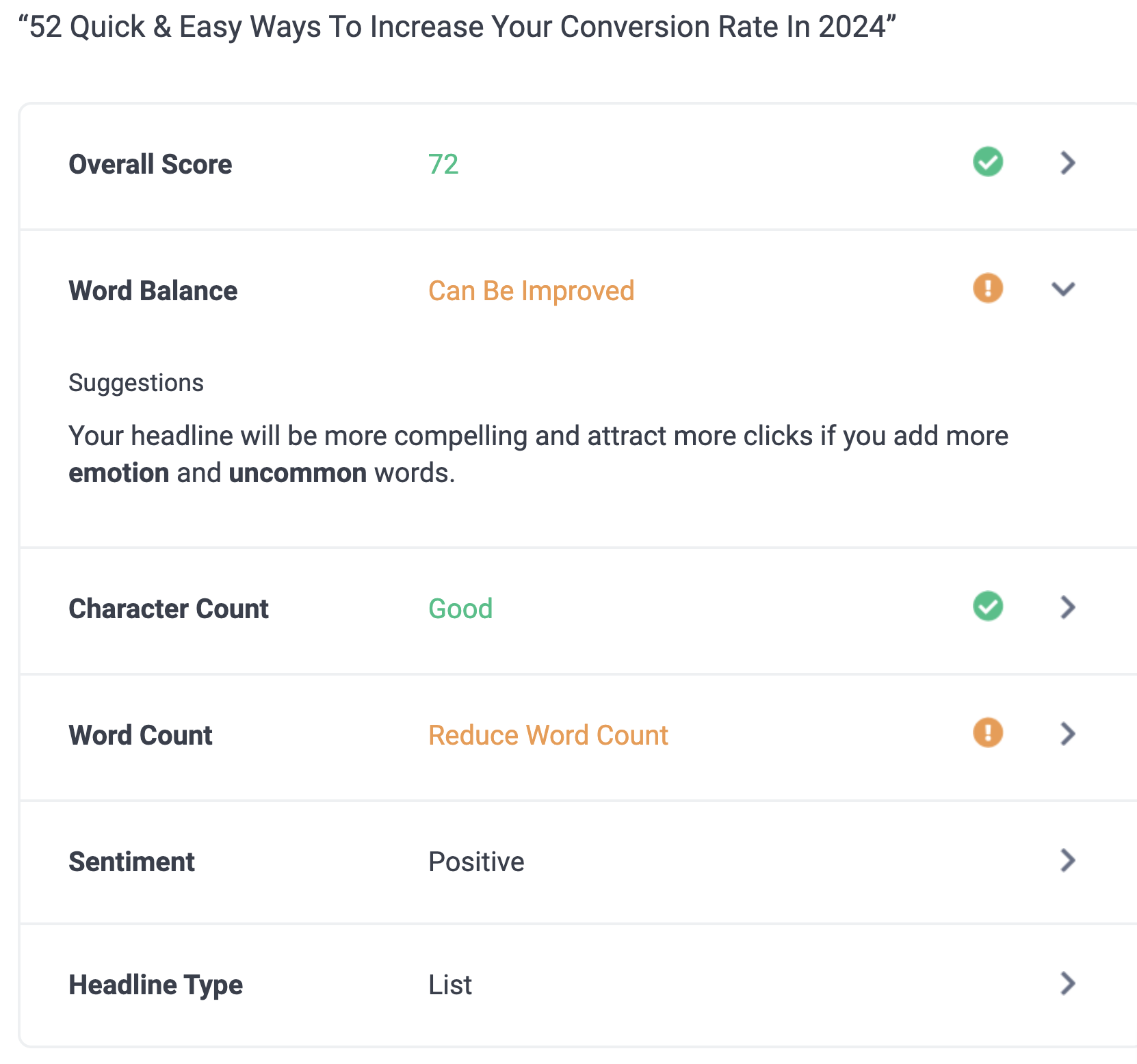1137x1064 pixels.
Task: Click the Sentiment row label
Action: (132, 862)
